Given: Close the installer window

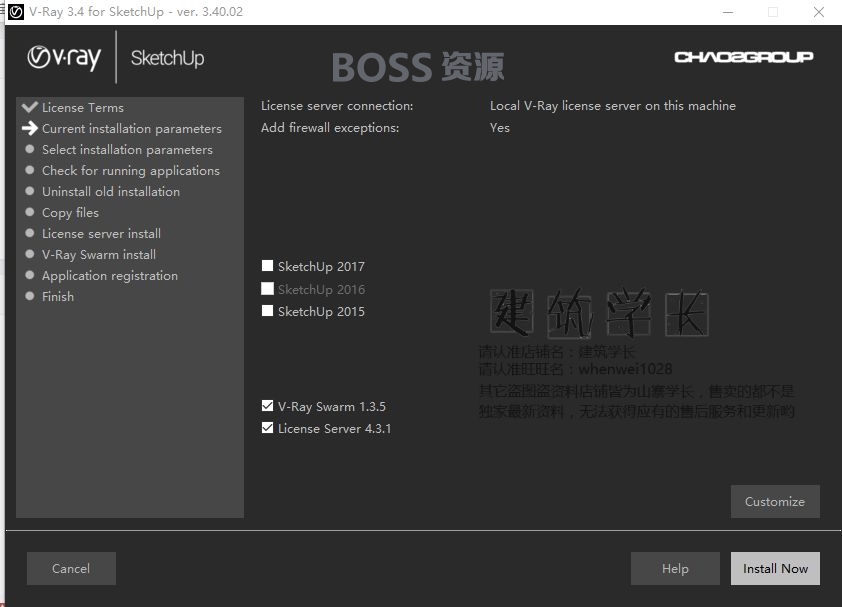Looking at the screenshot, I should 818,12.
